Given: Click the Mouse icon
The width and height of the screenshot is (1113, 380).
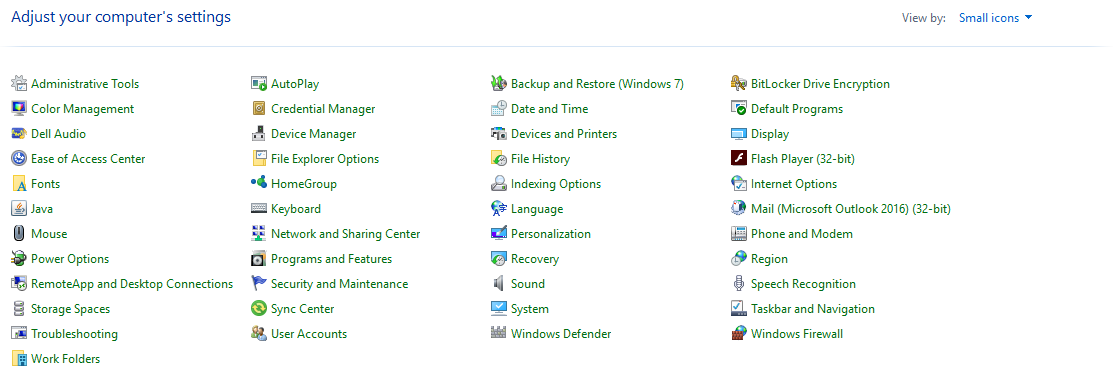Looking at the screenshot, I should coord(19,234).
